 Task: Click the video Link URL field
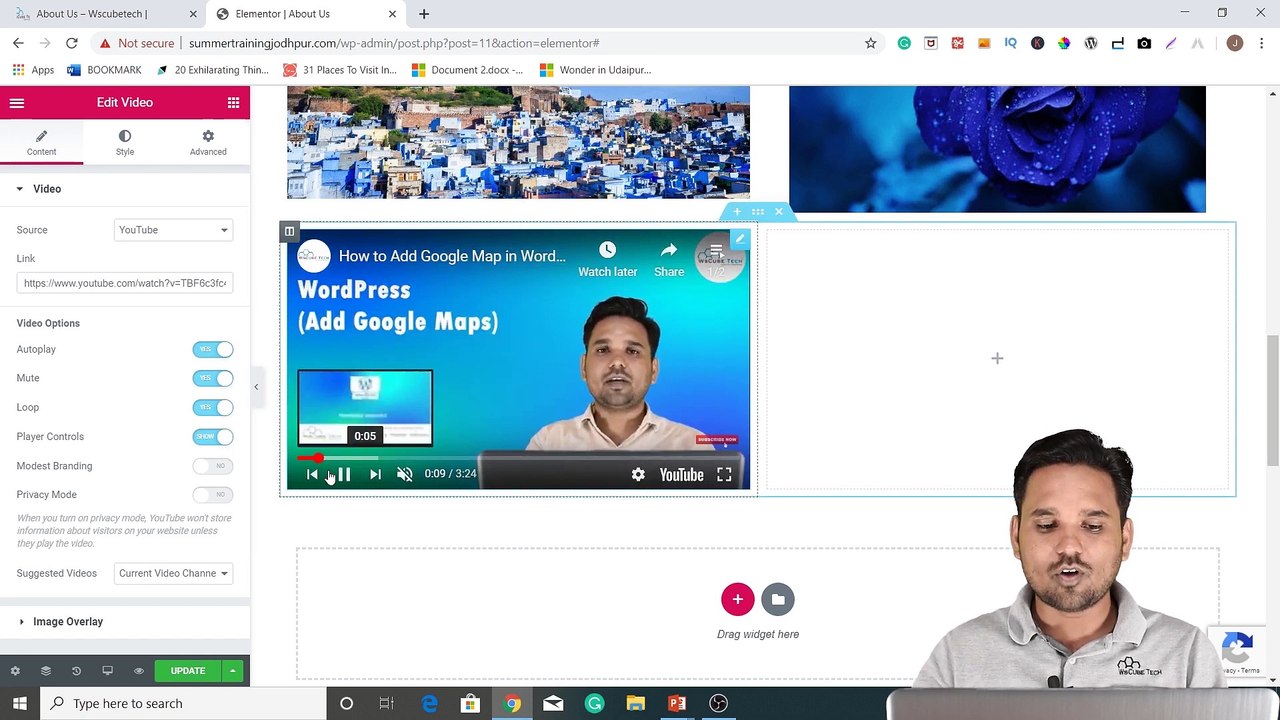click(125, 283)
